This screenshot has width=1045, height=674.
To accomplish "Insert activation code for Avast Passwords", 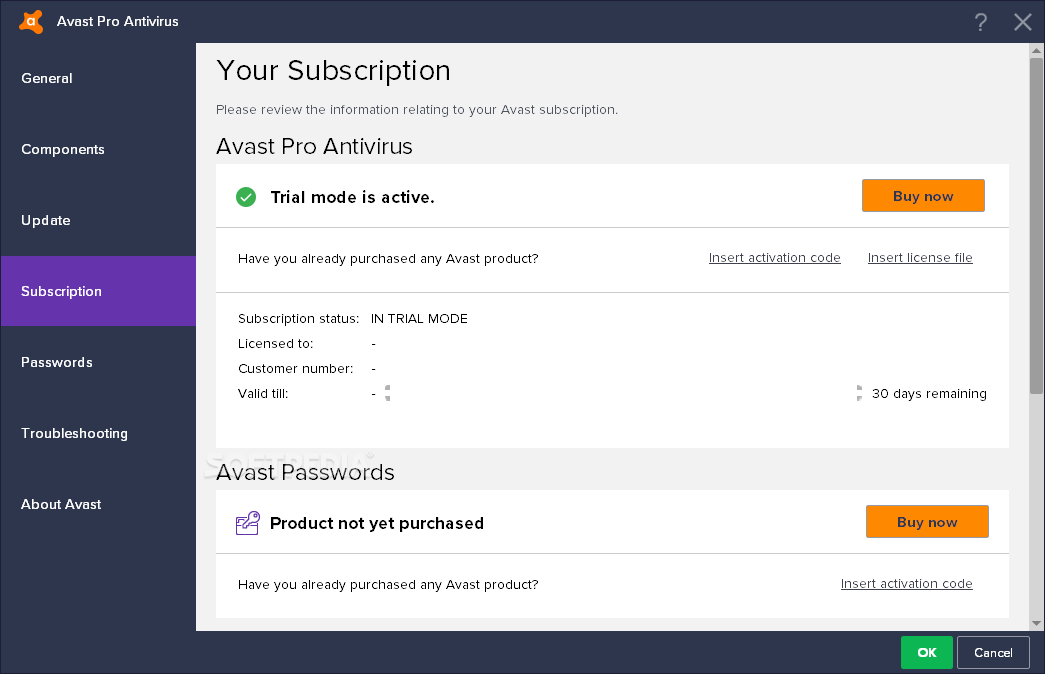I will 906,584.
